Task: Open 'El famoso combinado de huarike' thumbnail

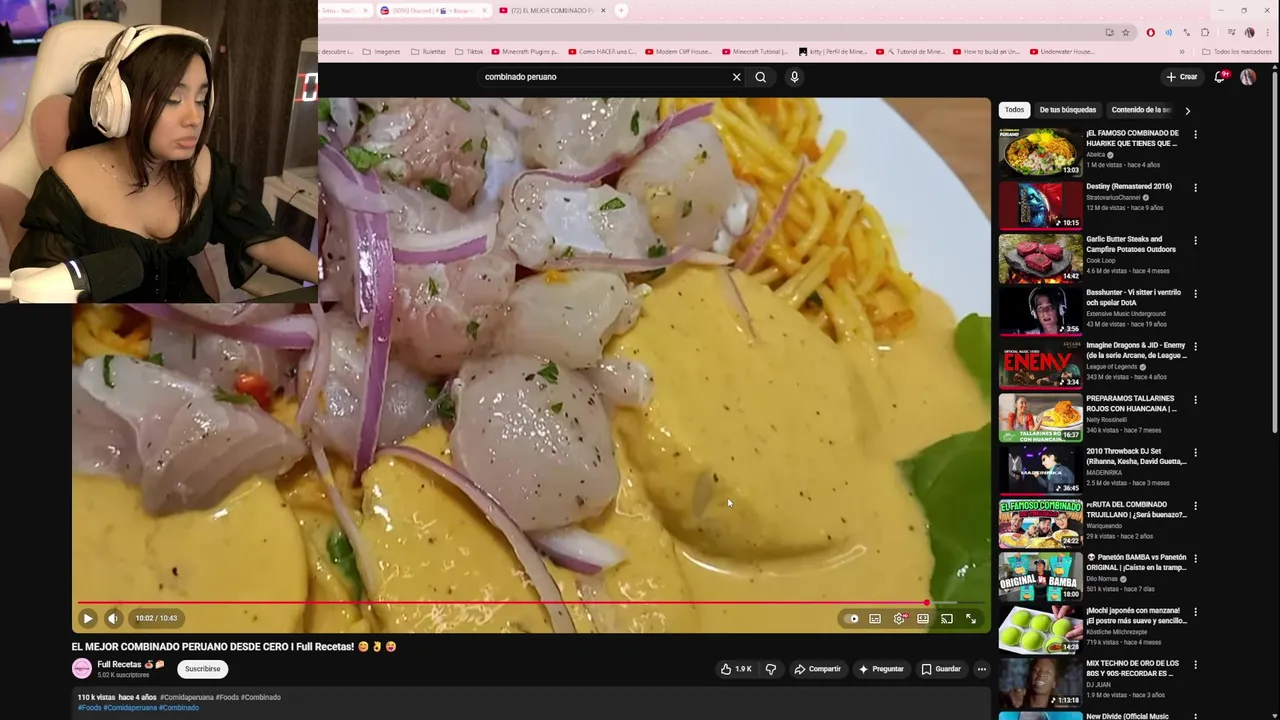Action: (x=1040, y=152)
